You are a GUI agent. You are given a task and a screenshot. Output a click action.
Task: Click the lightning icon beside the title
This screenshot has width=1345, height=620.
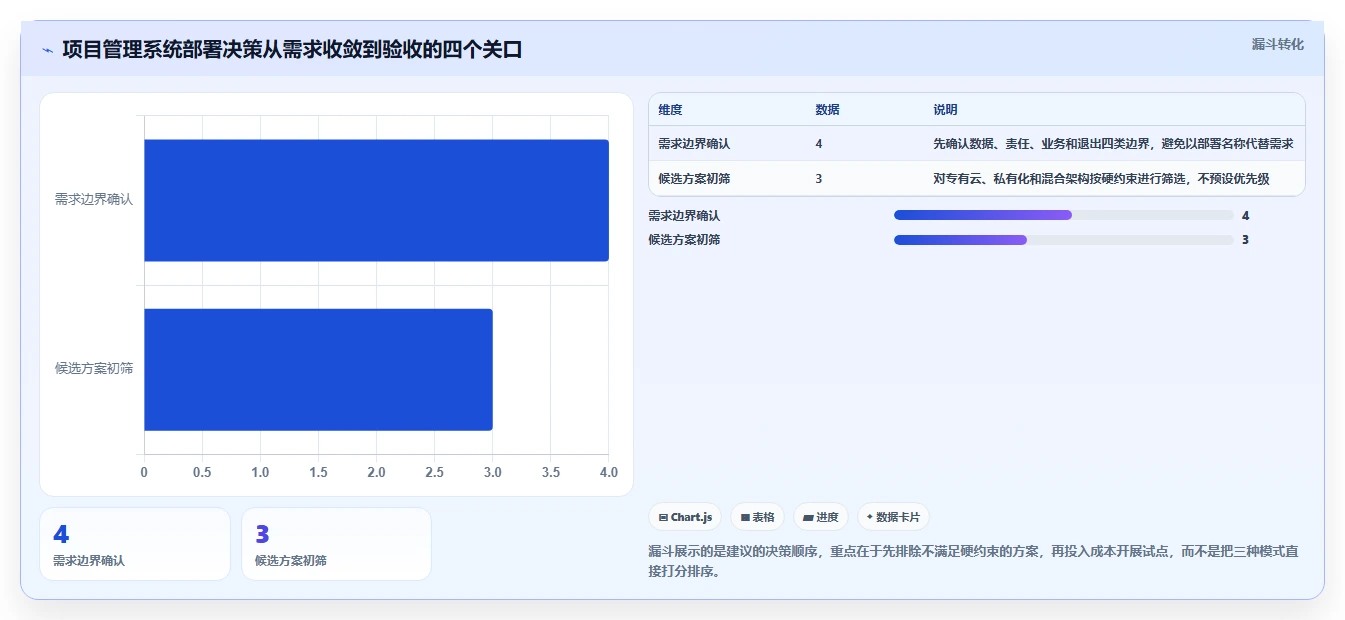coord(47,50)
